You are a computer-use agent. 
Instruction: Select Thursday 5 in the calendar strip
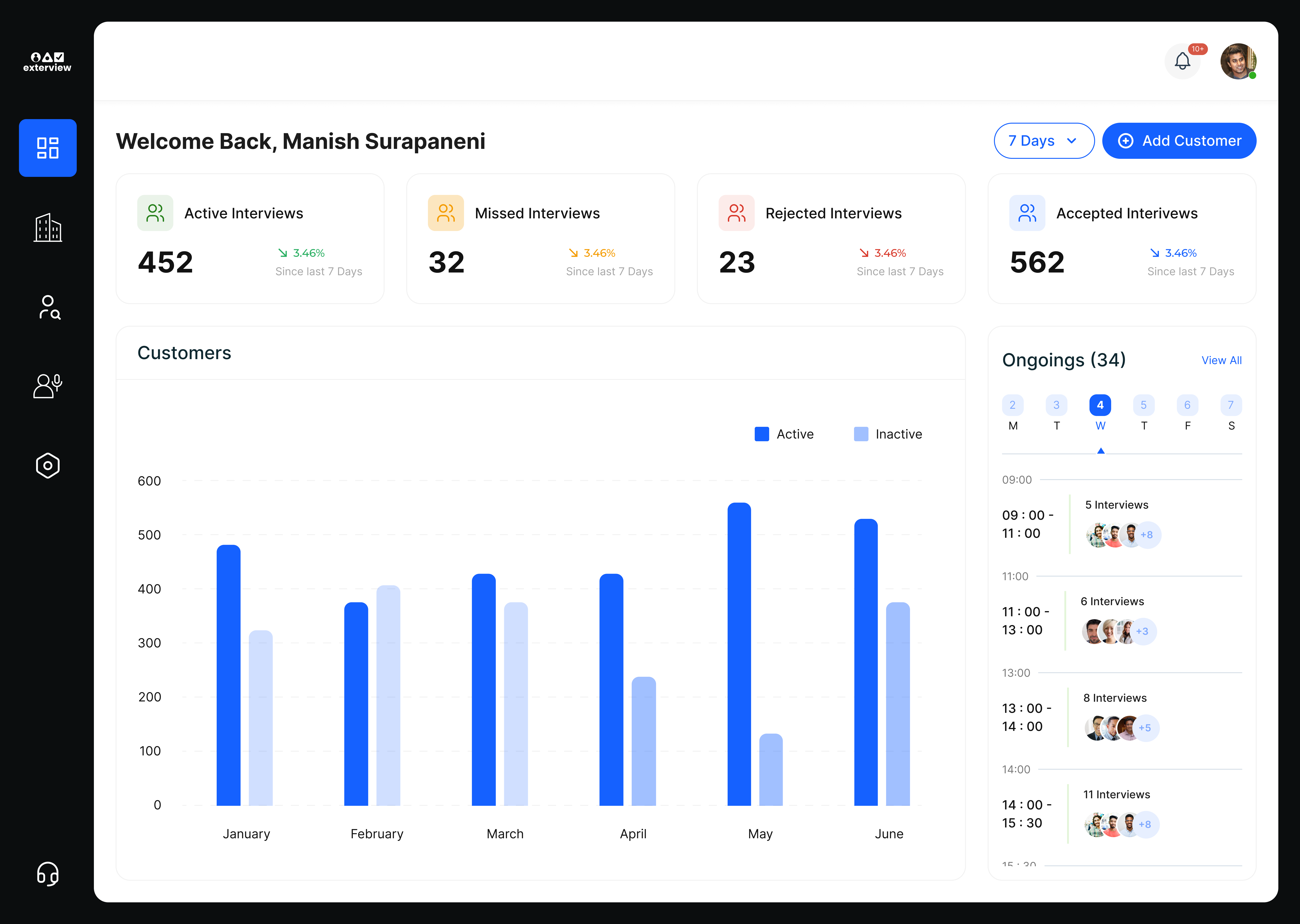pos(1144,413)
